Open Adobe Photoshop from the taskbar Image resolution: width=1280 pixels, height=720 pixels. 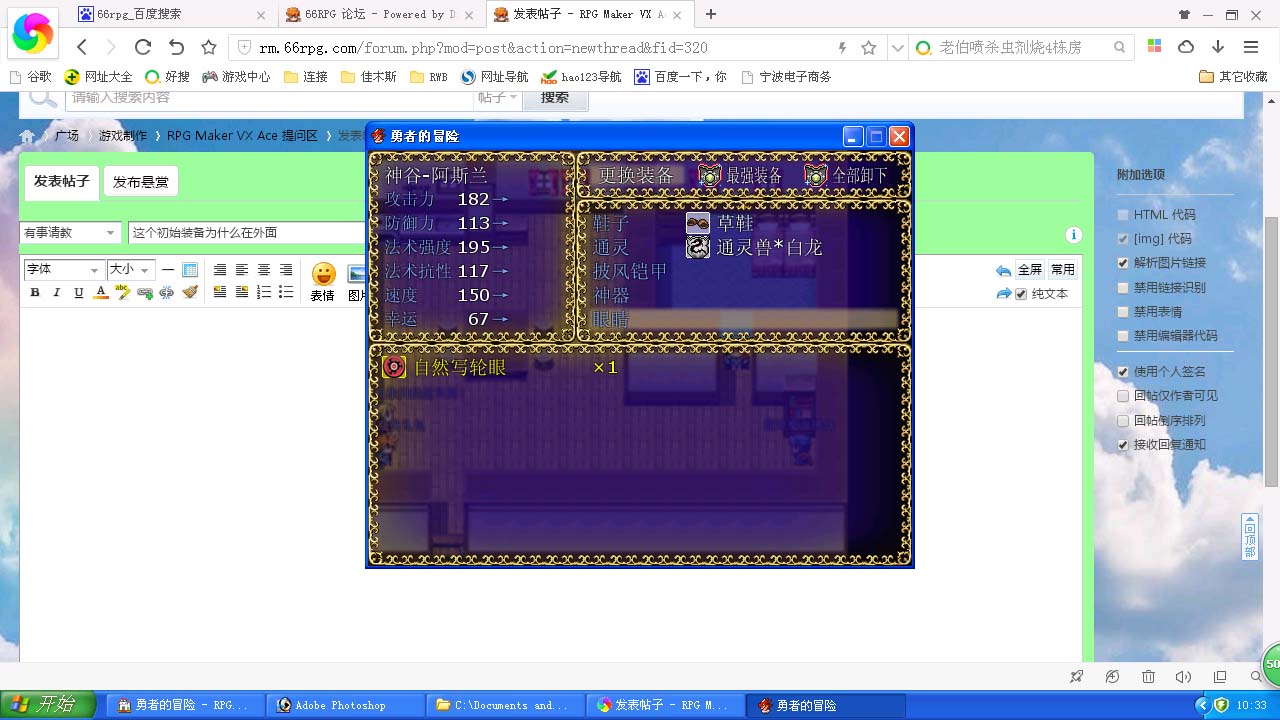click(346, 705)
